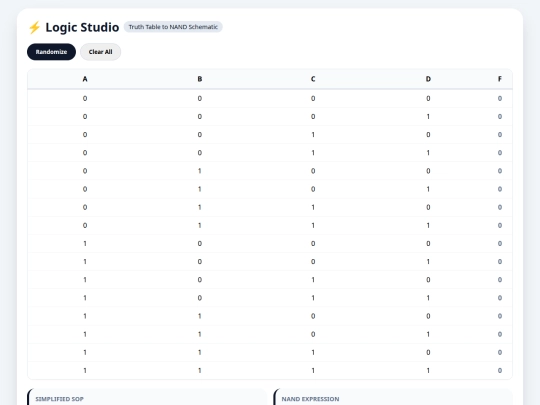Toggle F output for row 0 1 1 0
This screenshot has width=540, height=405.
[x=499, y=207]
